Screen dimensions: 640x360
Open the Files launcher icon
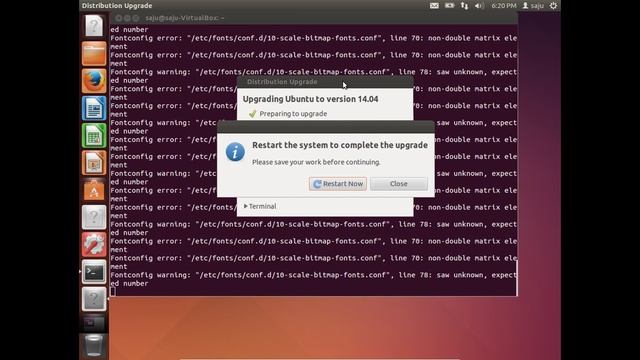pos(94,53)
